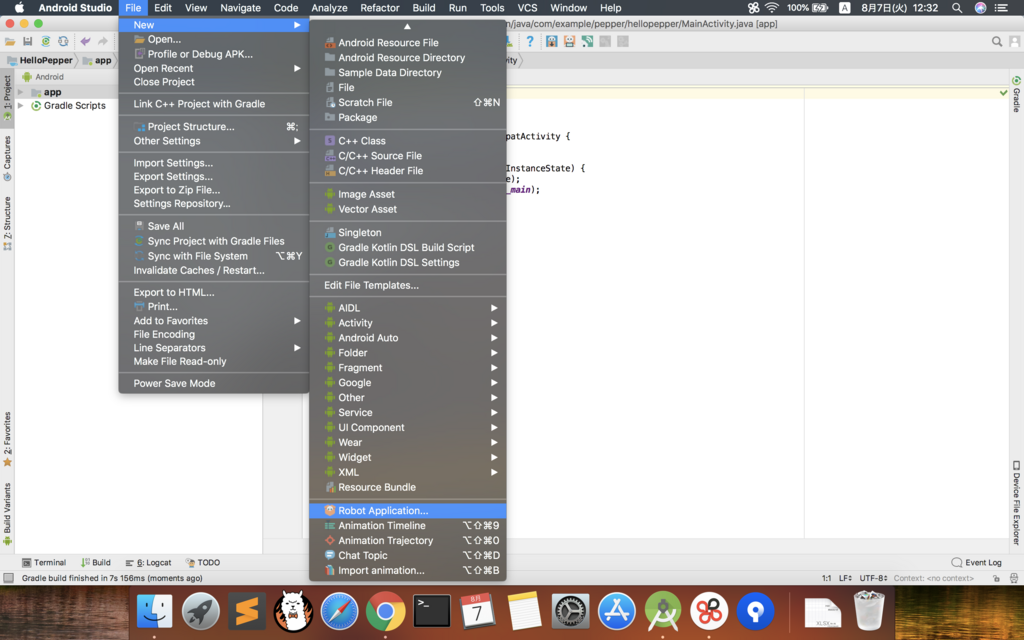This screenshot has height=640, width=1024.
Task: Click LF line separator in status bar
Action: (845, 578)
